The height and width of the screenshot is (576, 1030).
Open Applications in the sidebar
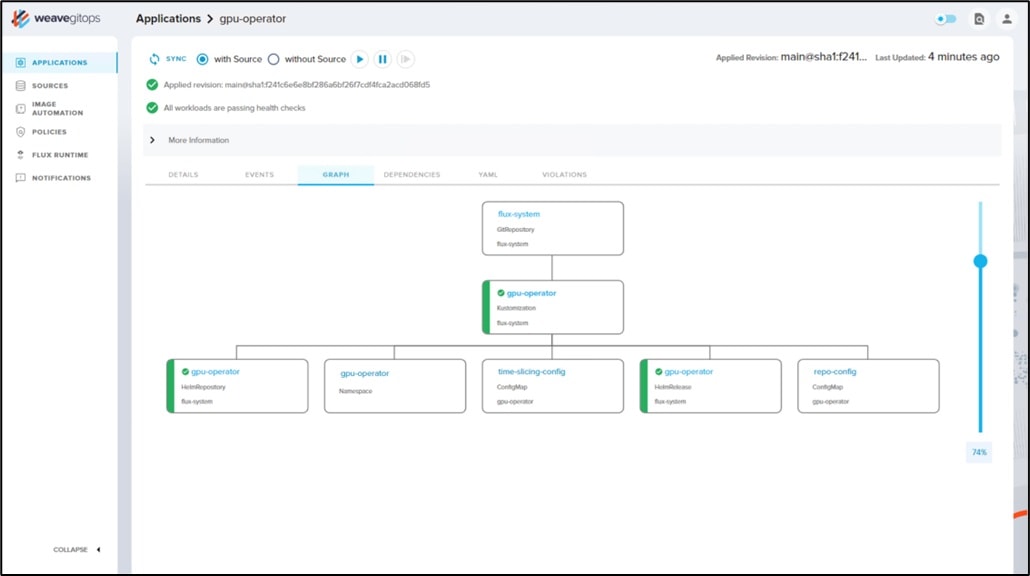pos(59,62)
